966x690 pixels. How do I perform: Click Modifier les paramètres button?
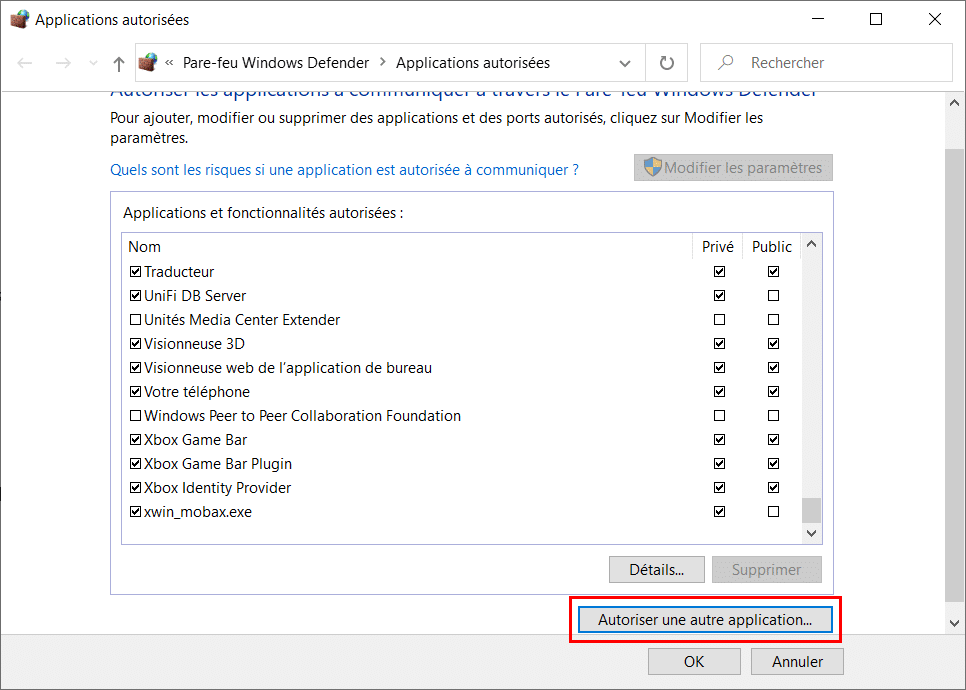tap(733, 168)
